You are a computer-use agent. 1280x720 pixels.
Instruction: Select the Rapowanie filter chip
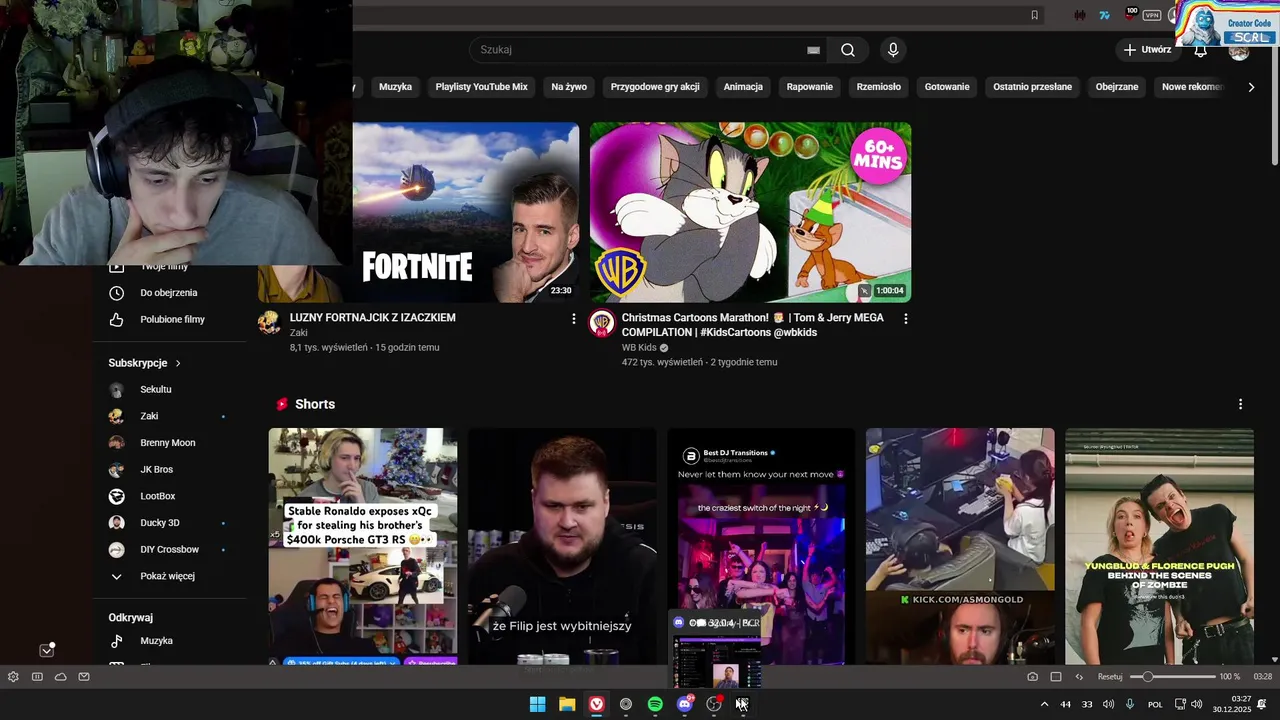pyautogui.click(x=810, y=87)
